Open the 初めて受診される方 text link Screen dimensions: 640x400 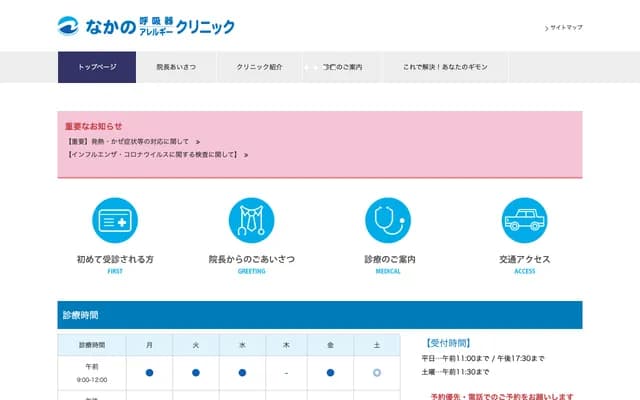click(x=115, y=259)
